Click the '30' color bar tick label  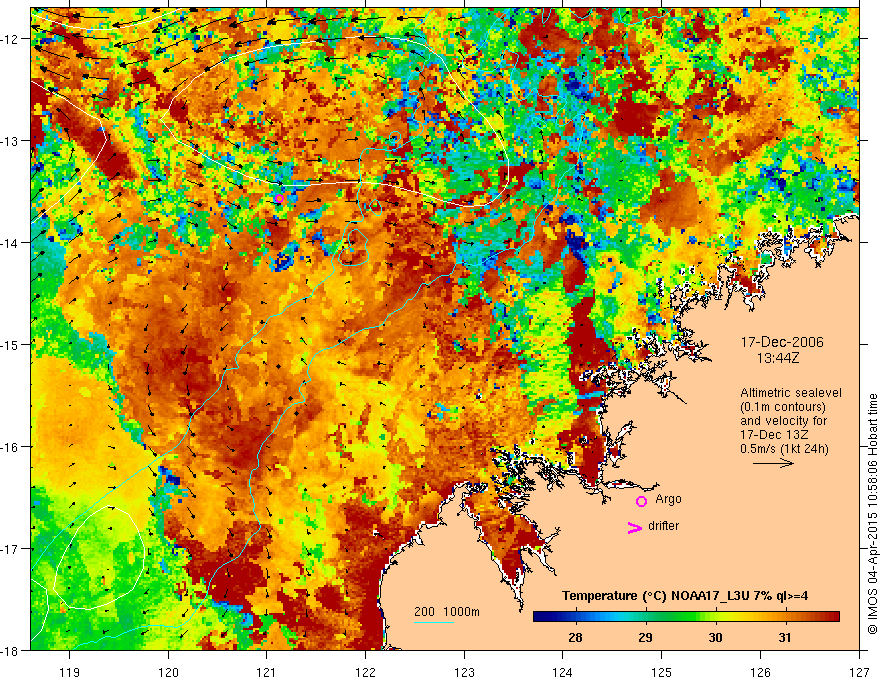pyautogui.click(x=715, y=637)
